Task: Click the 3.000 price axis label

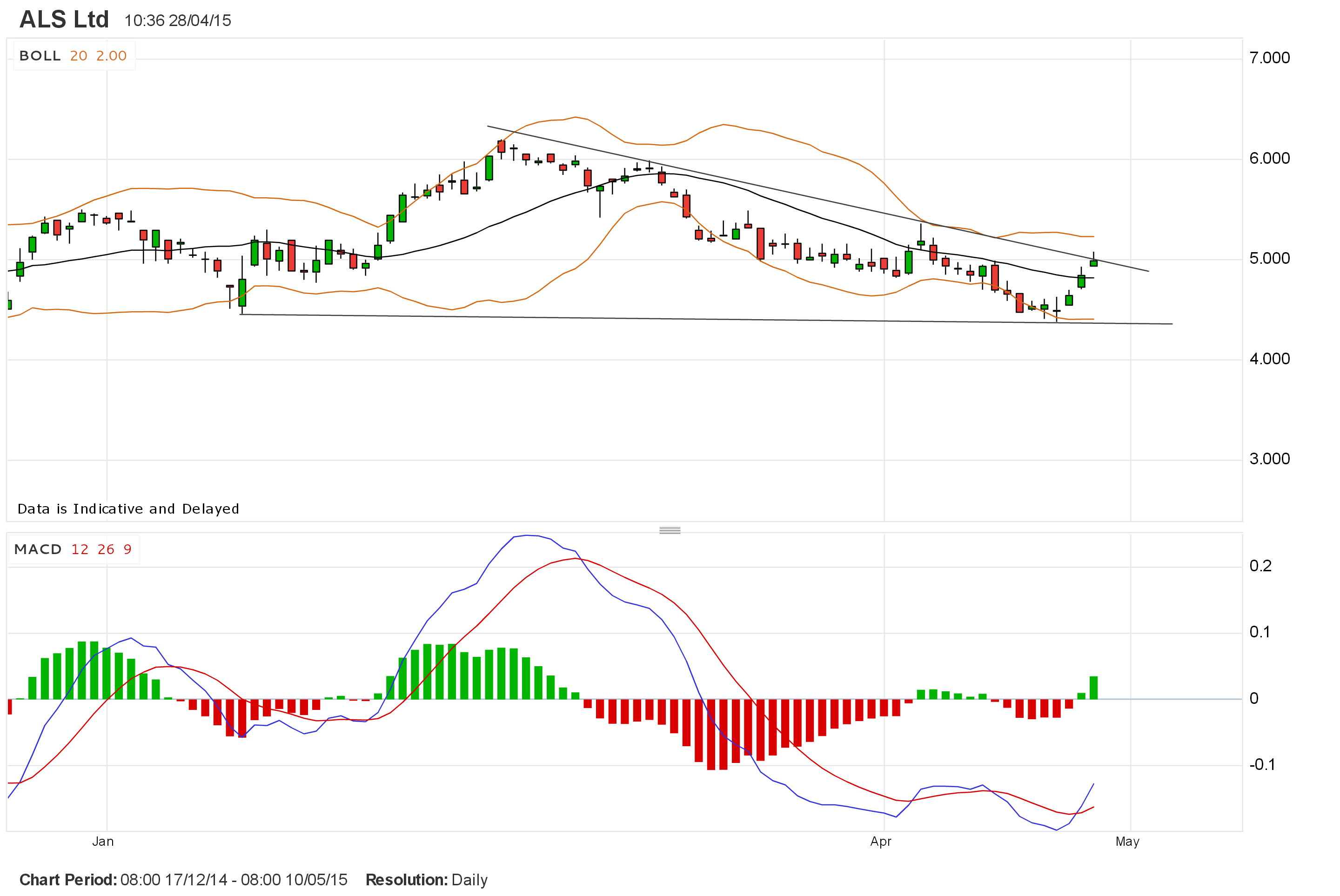Action: [x=1269, y=459]
